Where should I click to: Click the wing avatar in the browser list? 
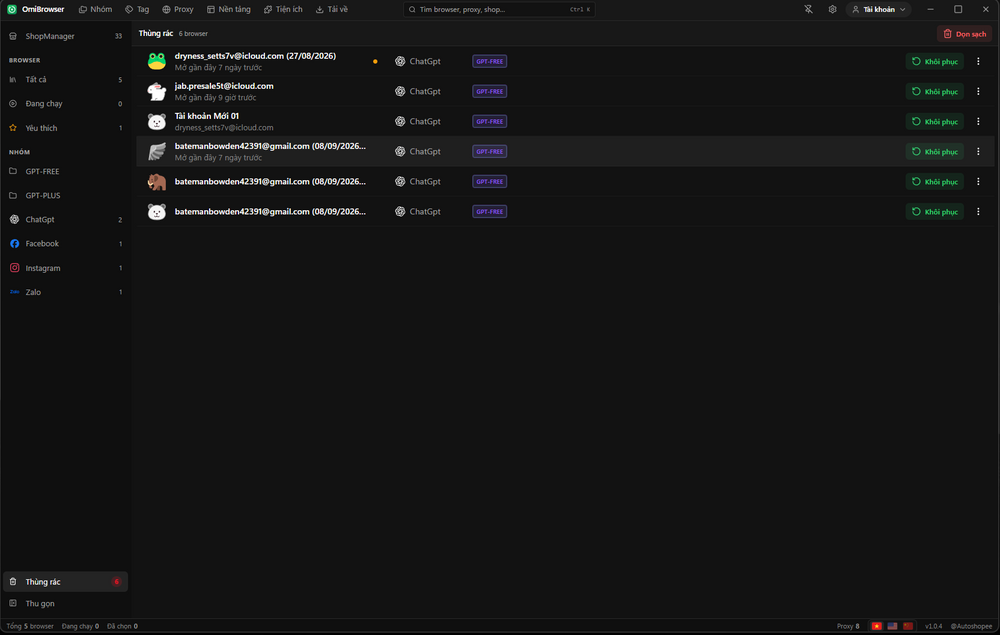157,151
